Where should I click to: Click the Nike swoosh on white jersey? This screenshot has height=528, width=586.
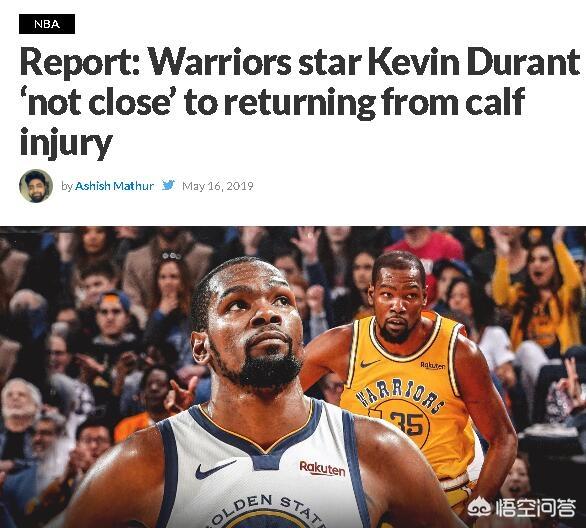pos(214,469)
